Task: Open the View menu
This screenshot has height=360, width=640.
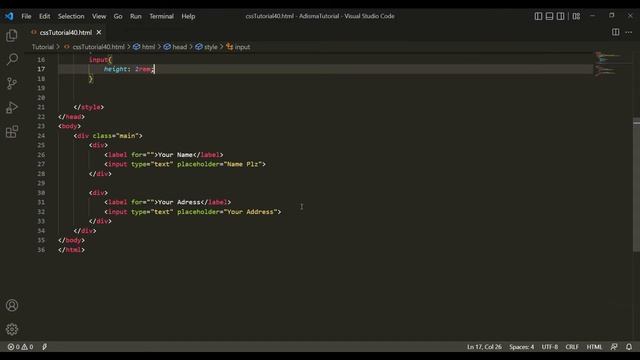Action: 99,16
